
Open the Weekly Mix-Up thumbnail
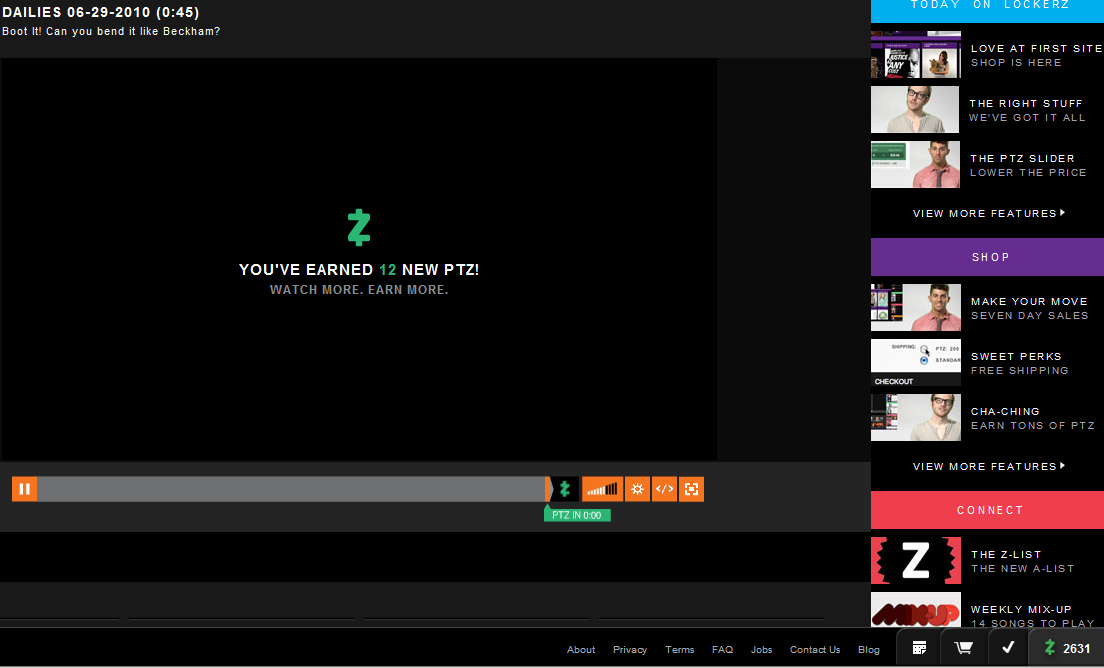(916, 610)
